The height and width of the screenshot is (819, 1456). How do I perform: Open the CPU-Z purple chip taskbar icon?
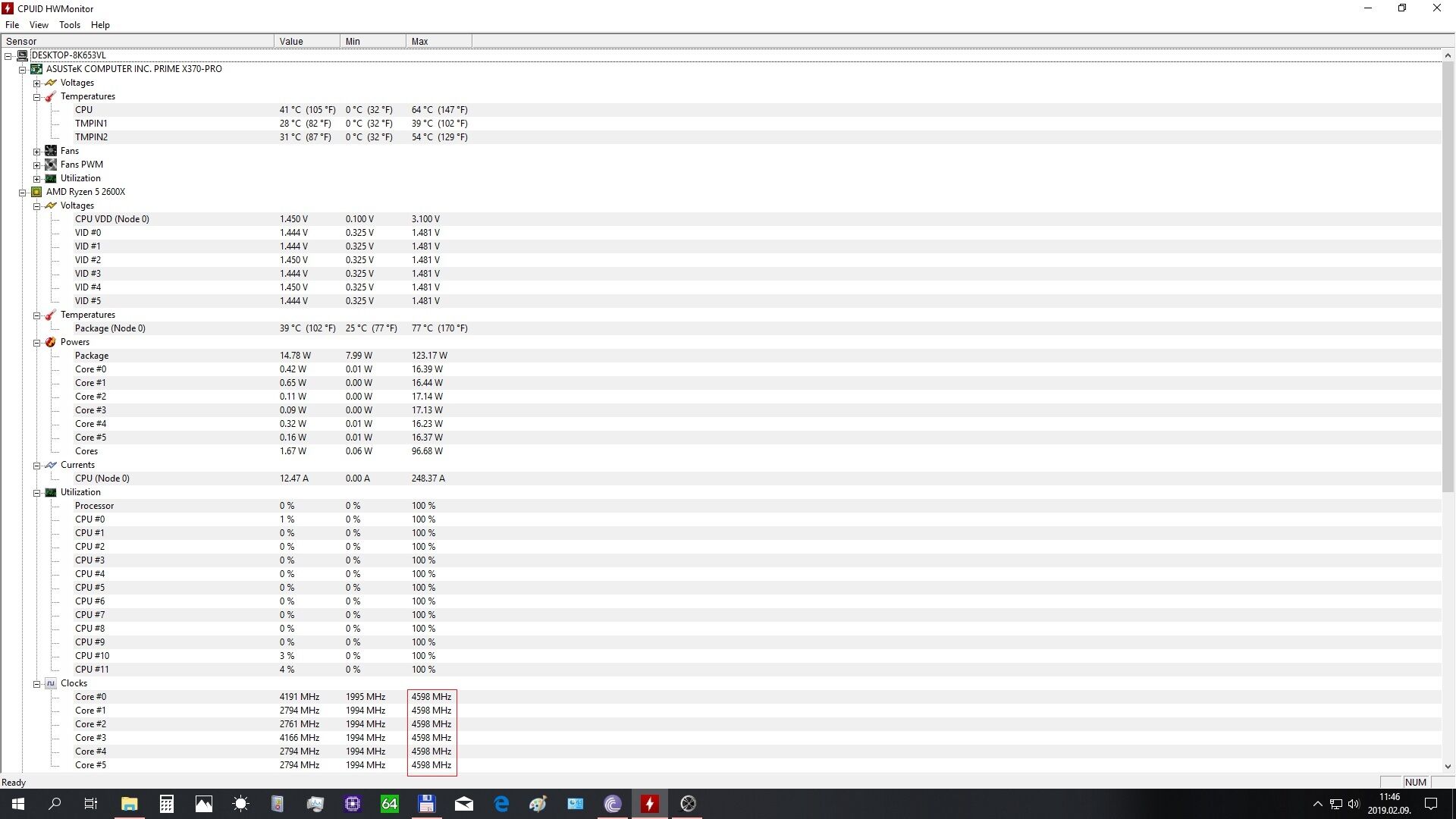[x=353, y=804]
